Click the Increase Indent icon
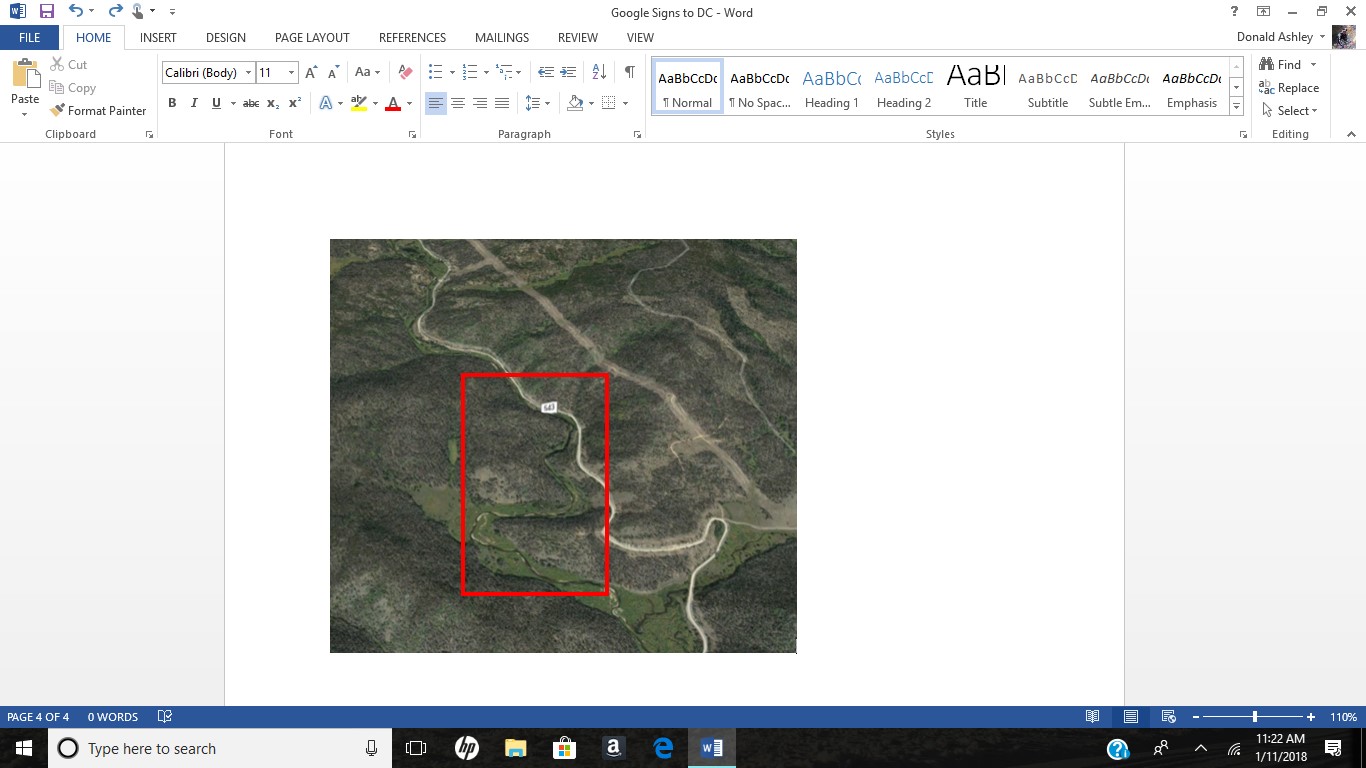 (569, 72)
